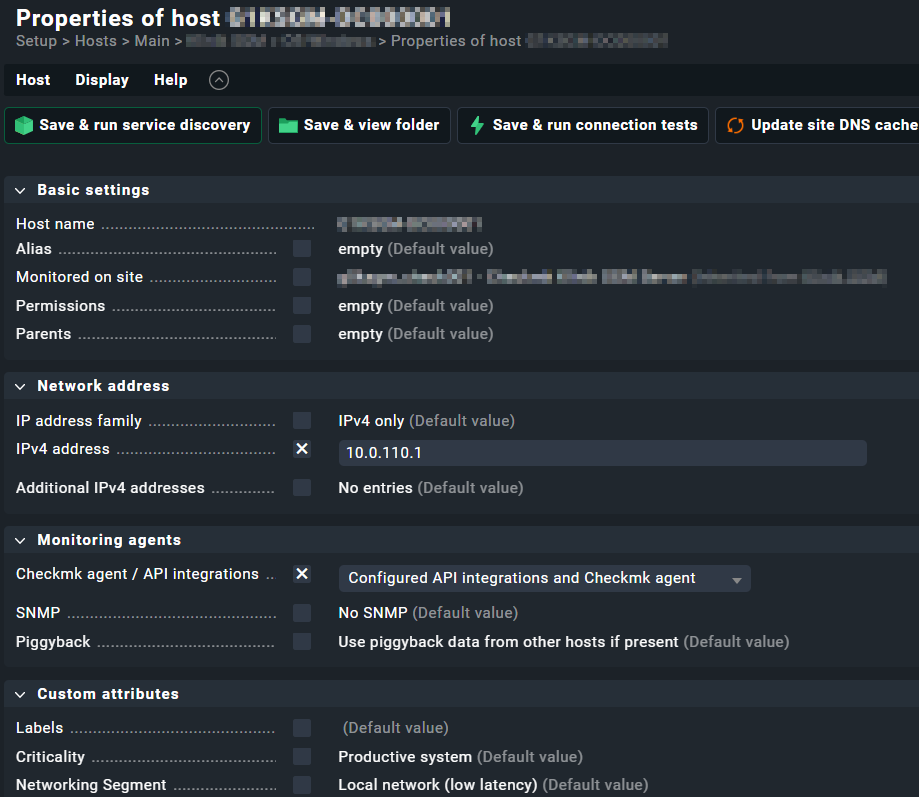The width and height of the screenshot is (919, 797).
Task: Toggle the SNMP checkbox
Action: pyautogui.click(x=302, y=613)
